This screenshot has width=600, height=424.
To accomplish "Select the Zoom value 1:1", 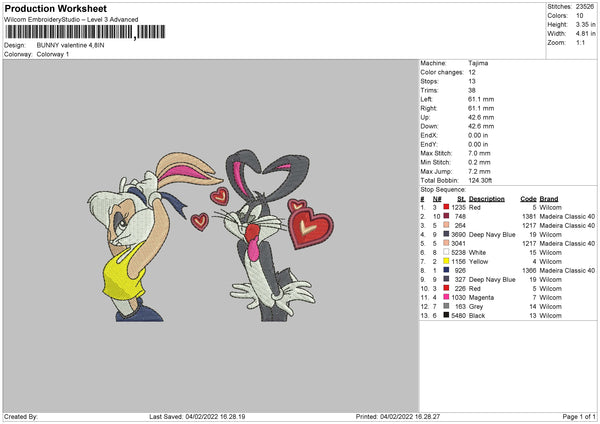I will (x=580, y=42).
